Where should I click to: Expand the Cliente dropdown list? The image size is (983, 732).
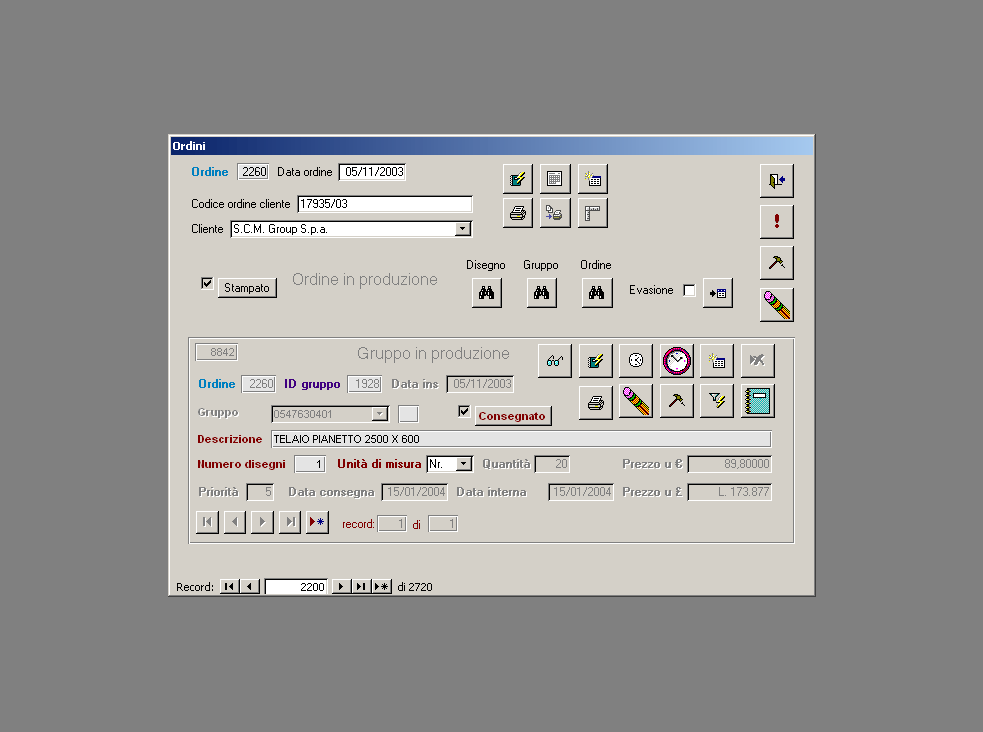(x=463, y=229)
